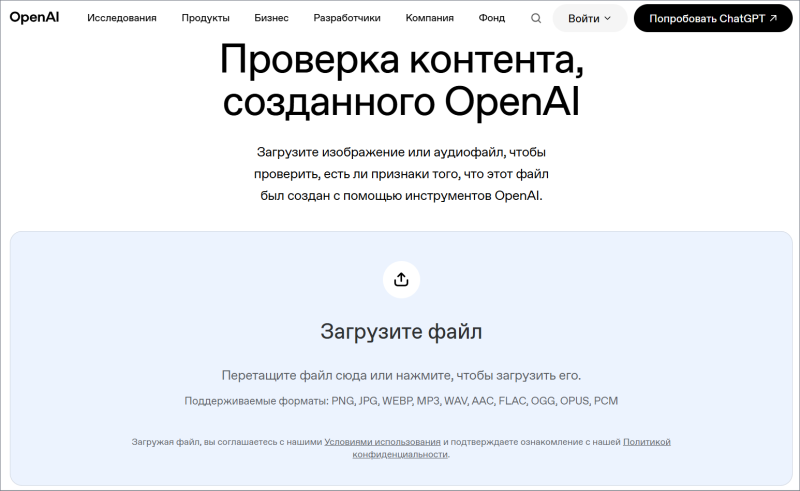
Task: Open Условиями использования link
Action: (x=383, y=442)
